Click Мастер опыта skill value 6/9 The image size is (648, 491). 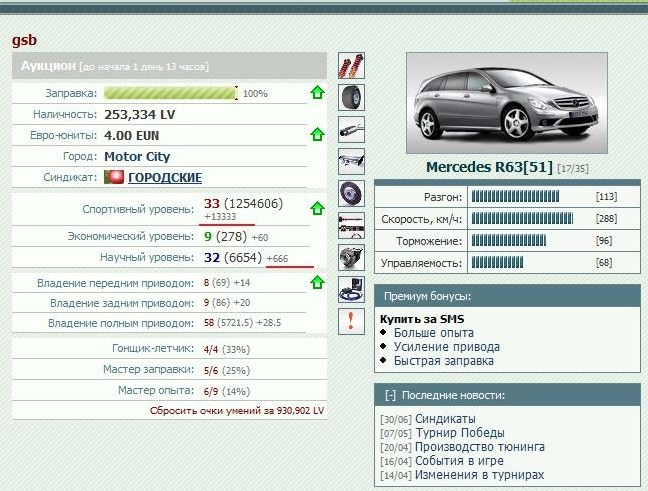point(211,391)
